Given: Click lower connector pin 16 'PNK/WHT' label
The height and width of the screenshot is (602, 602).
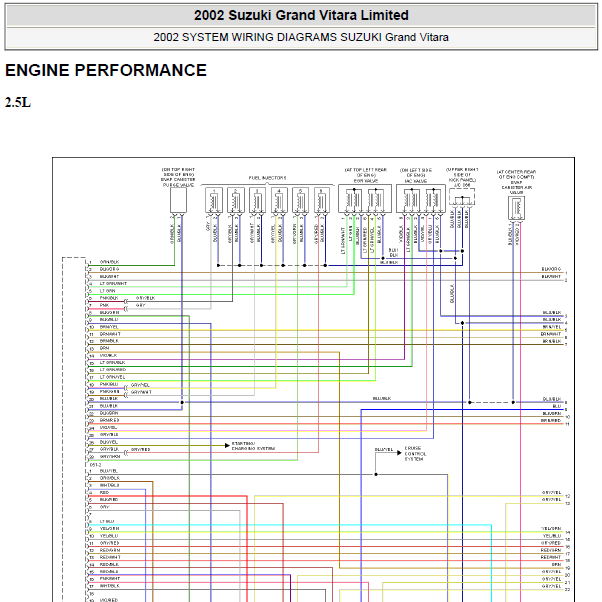Looking at the screenshot, I should coord(110,579).
